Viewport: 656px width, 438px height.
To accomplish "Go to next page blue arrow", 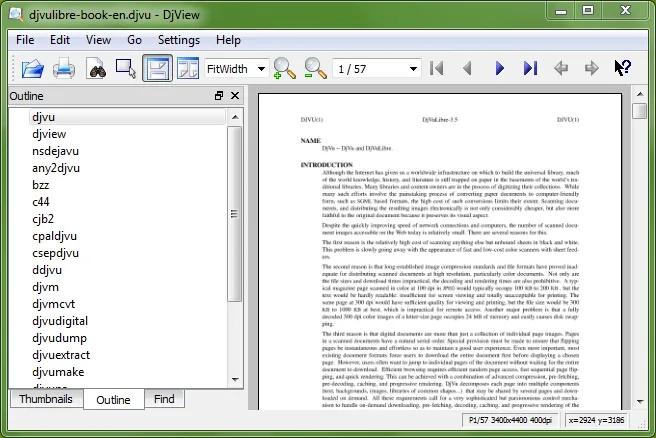I will tap(499, 68).
